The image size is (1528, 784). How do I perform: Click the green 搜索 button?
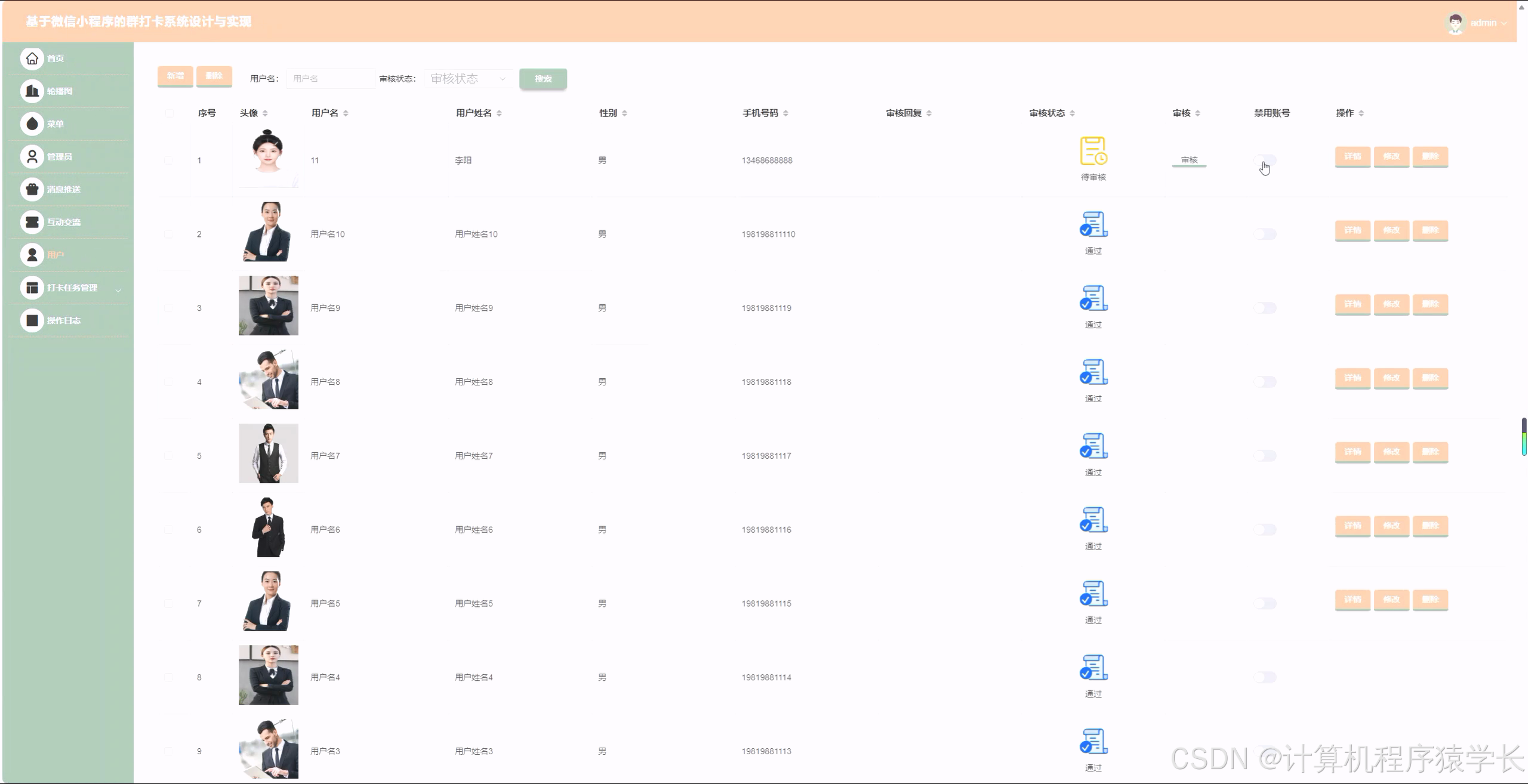point(543,79)
